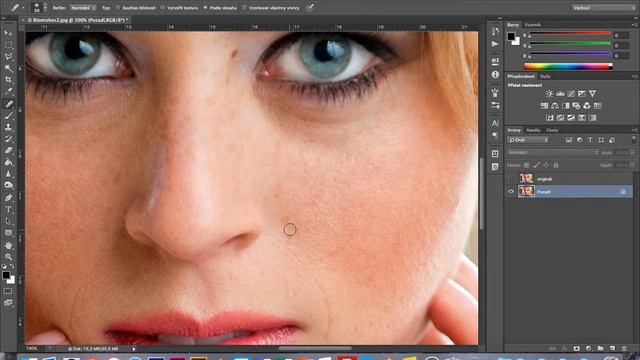The width and height of the screenshot is (640, 360).
Task: Select the Rectangle shape tool
Action: click(x=8, y=233)
